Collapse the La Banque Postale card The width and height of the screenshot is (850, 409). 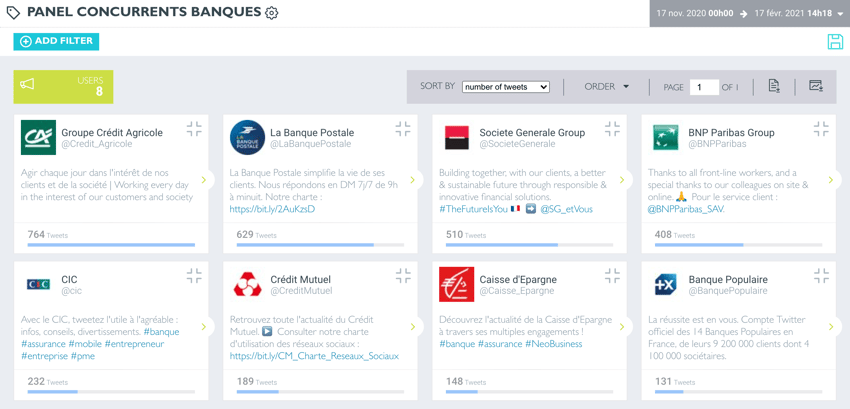(x=403, y=129)
